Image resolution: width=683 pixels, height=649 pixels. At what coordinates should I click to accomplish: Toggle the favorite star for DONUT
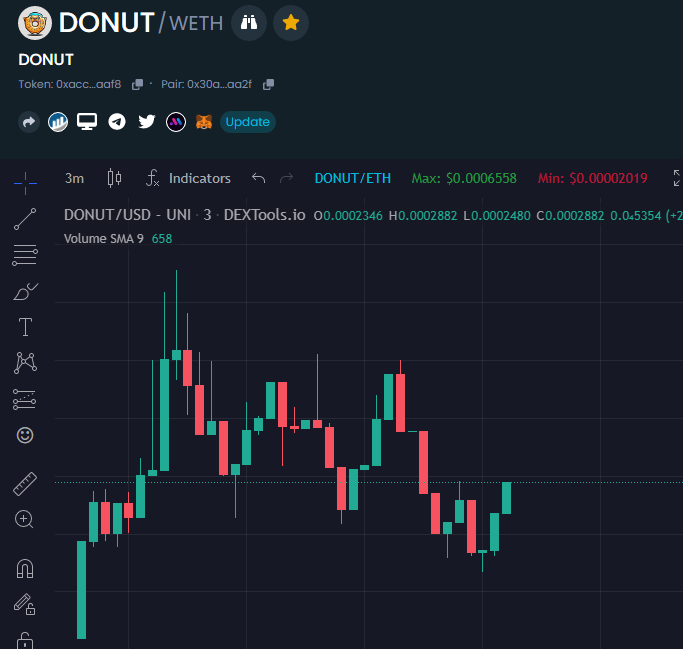click(x=291, y=23)
